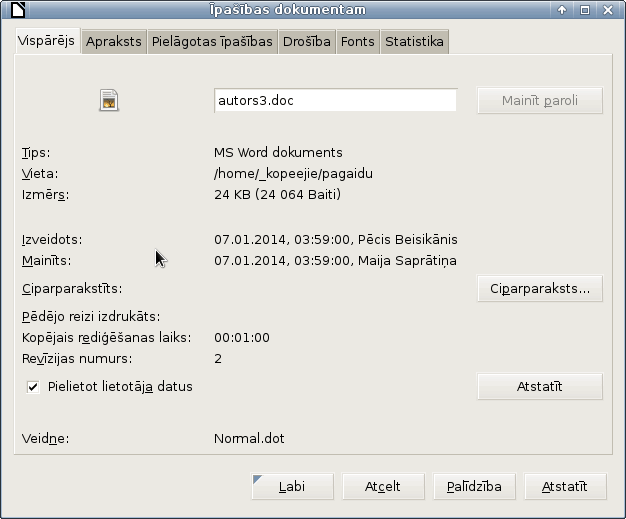The width and height of the screenshot is (626, 519).
Task: Click the Vieta: label
Action: coord(40,174)
